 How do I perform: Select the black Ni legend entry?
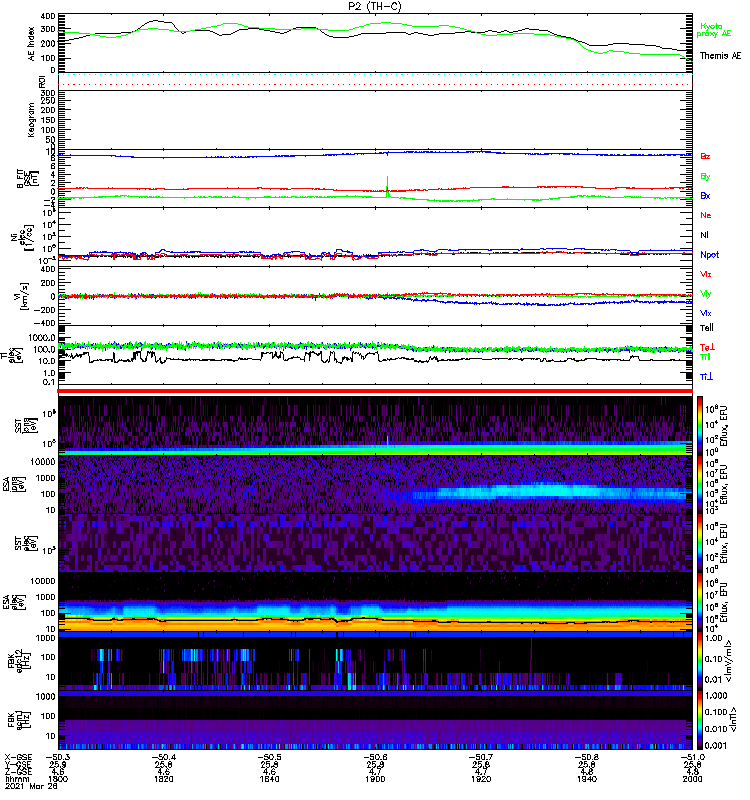click(x=704, y=235)
